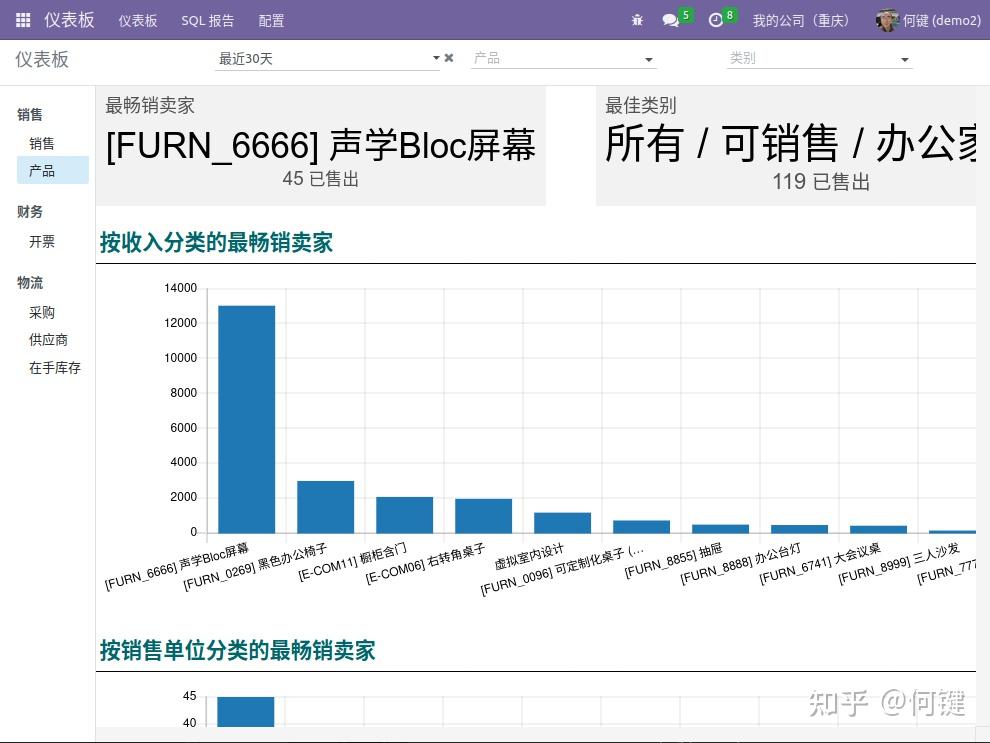Image resolution: width=990 pixels, height=743 pixels.
Task: Open the user avatar menu for 何键
Action: point(888,20)
